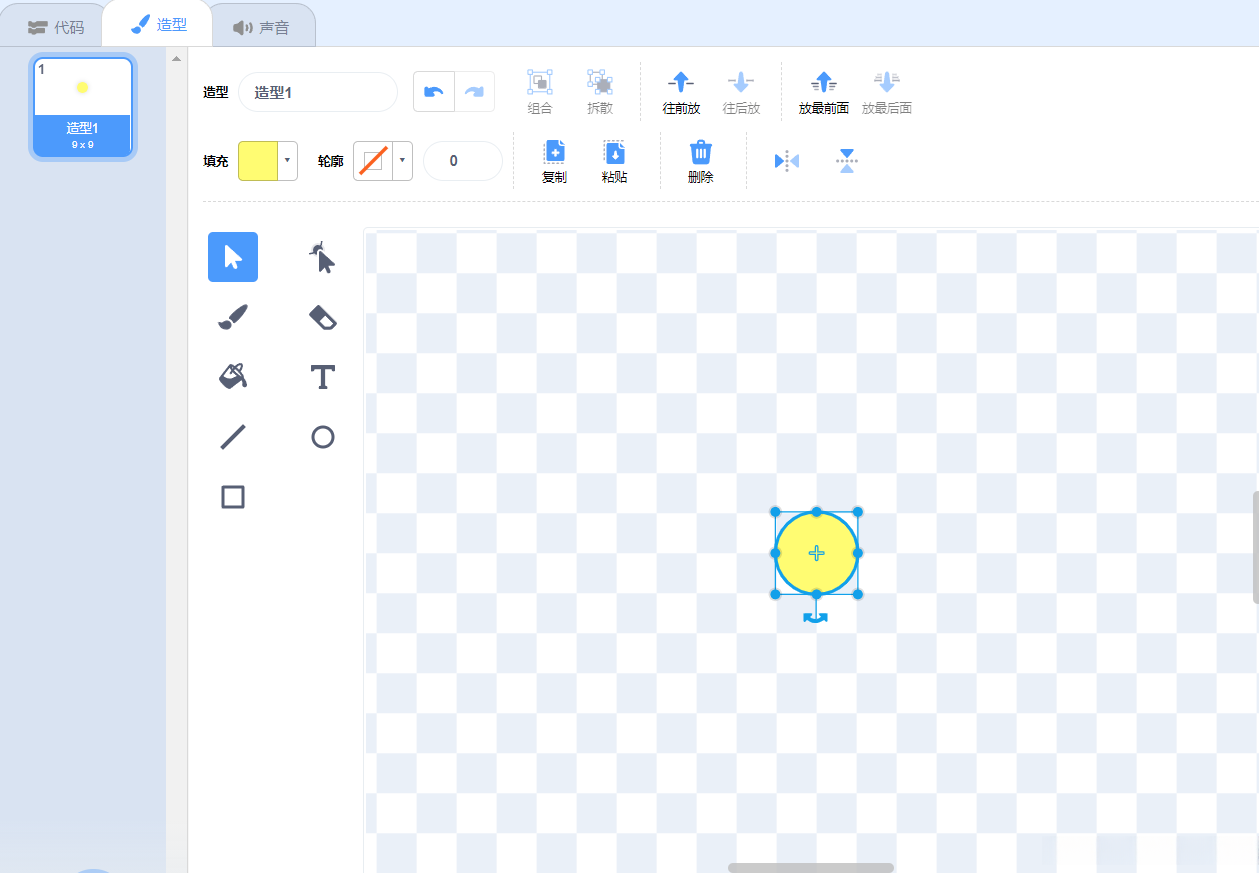Click the 组合 group icon

[540, 82]
